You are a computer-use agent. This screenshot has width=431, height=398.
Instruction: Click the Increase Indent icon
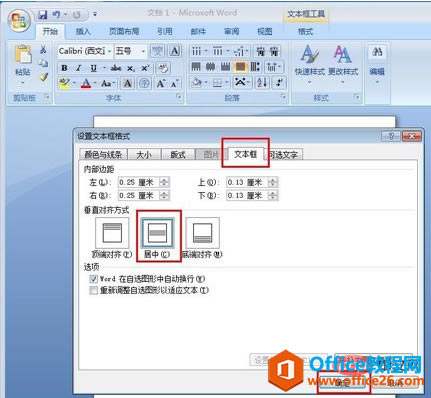tap(274, 51)
